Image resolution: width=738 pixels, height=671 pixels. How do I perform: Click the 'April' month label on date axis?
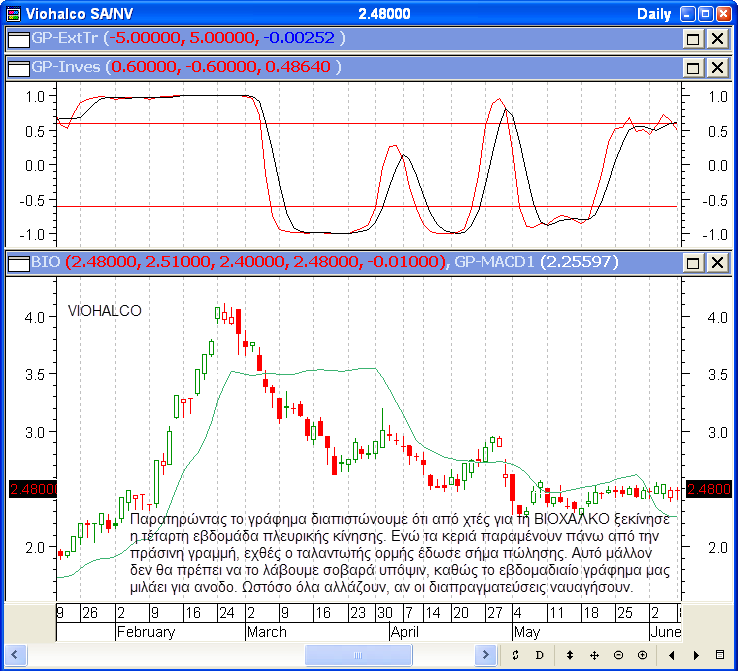coord(404,632)
